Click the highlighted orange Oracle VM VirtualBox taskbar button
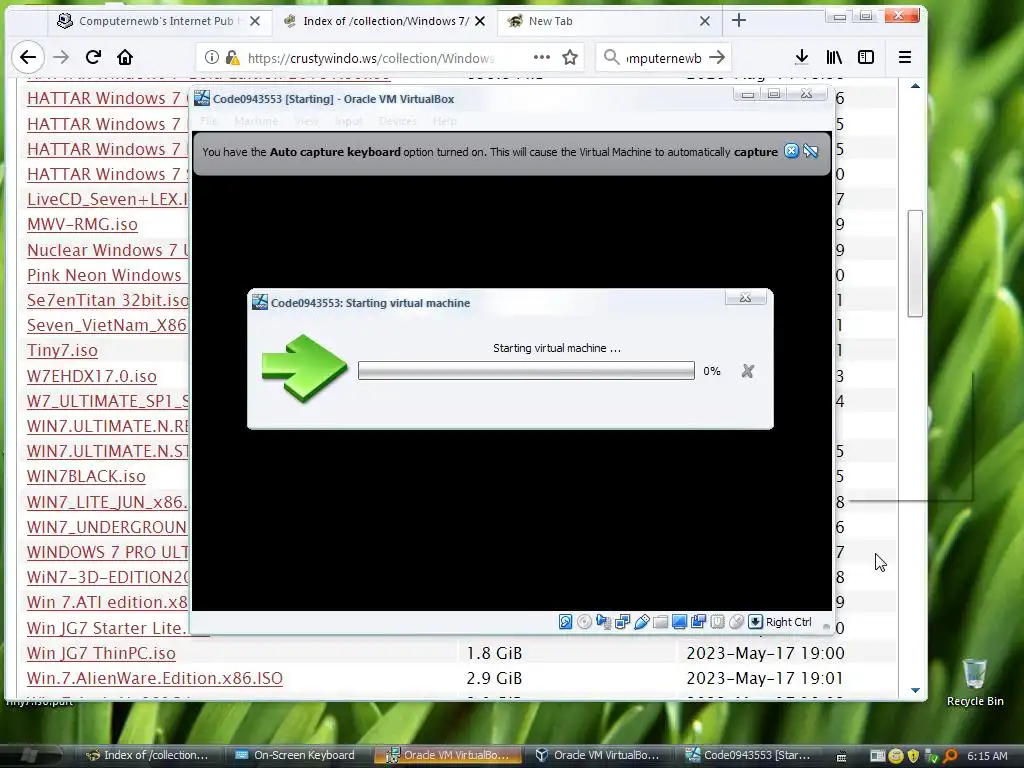 pos(449,755)
